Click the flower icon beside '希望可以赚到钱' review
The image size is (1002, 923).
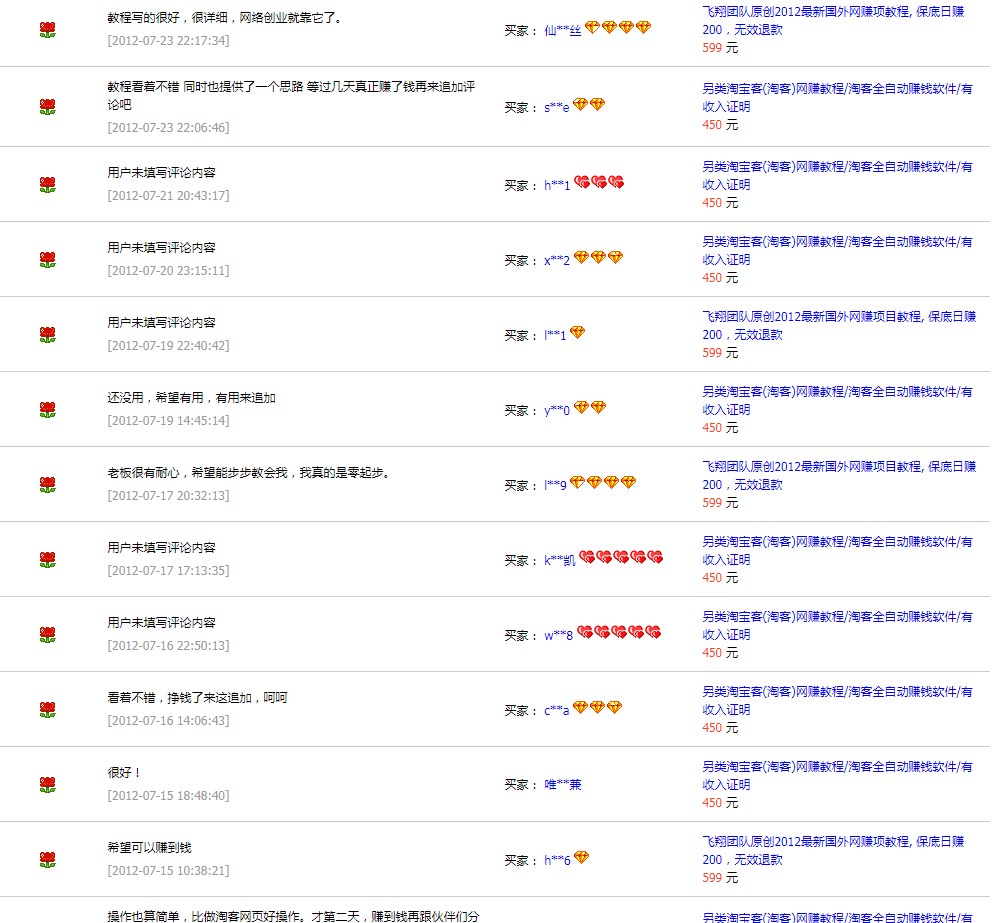coord(47,860)
